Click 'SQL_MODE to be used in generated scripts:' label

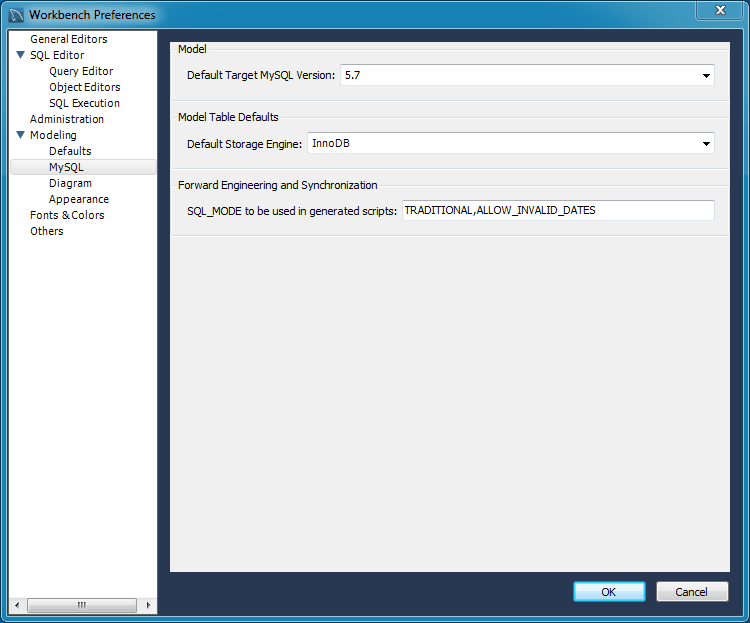pyautogui.click(x=292, y=211)
